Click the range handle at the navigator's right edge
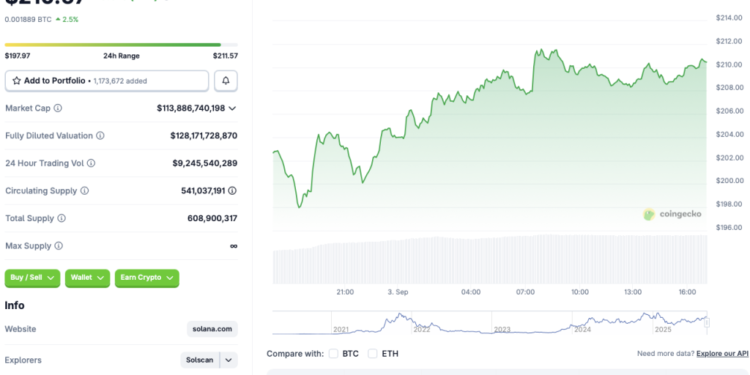The height and width of the screenshot is (375, 750). coord(707,323)
